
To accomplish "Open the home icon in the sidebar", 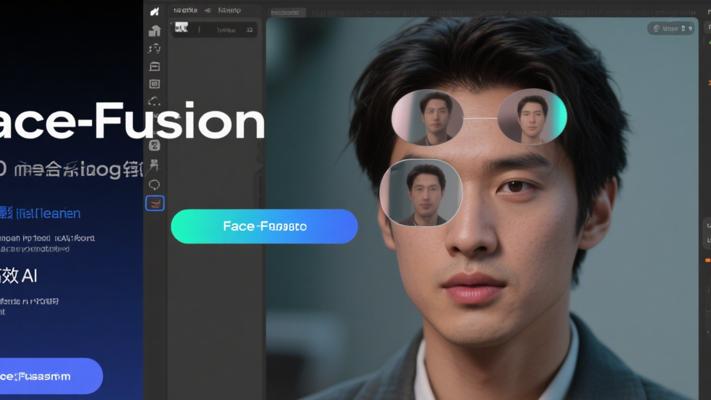I will [x=155, y=30].
